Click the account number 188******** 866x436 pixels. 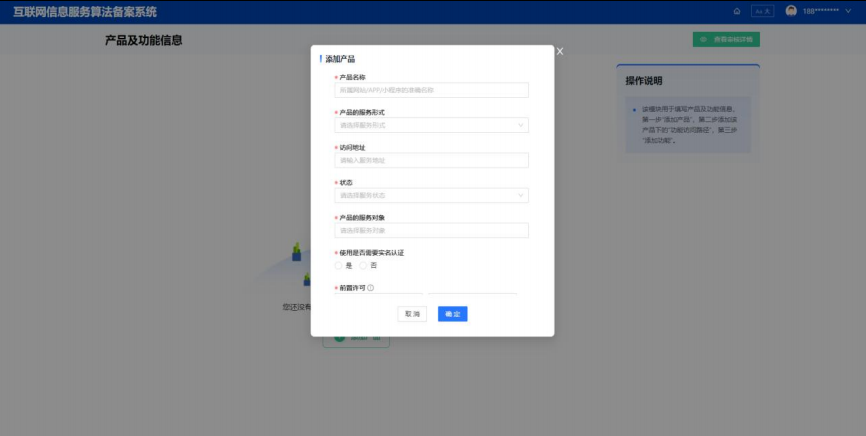(821, 11)
